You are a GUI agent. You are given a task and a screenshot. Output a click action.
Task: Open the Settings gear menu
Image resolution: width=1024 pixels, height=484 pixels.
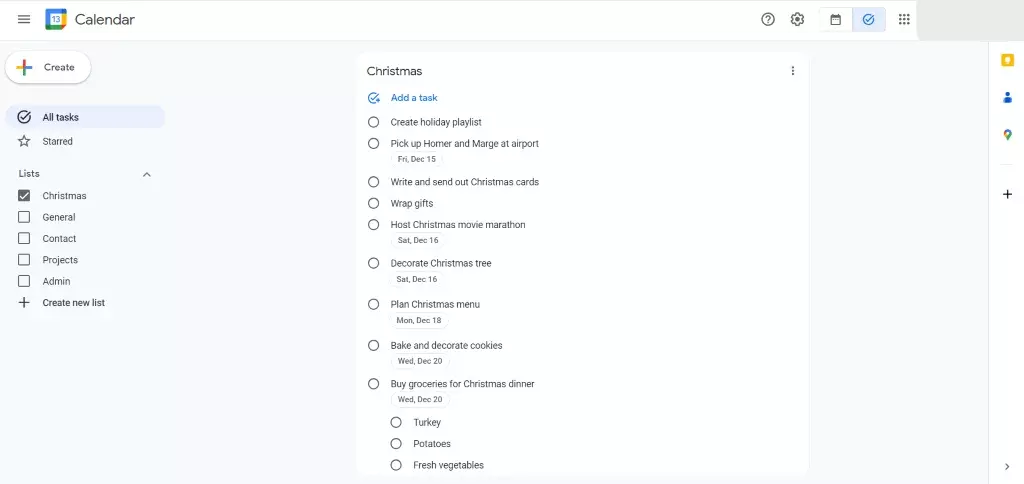[x=797, y=19]
